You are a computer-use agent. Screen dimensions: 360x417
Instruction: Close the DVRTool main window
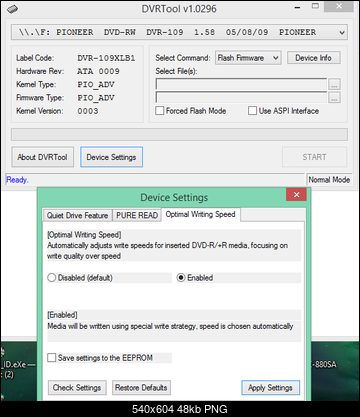pyautogui.click(x=339, y=7)
